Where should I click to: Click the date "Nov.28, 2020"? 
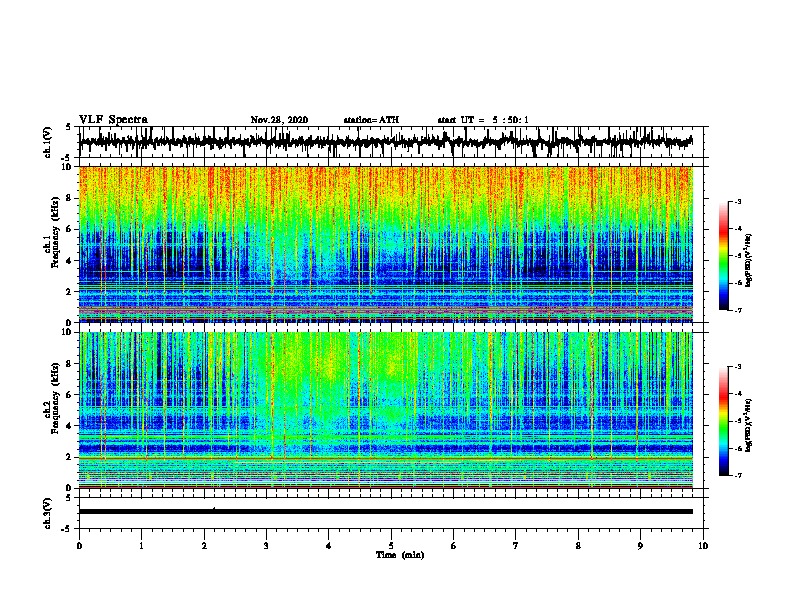click(x=279, y=120)
